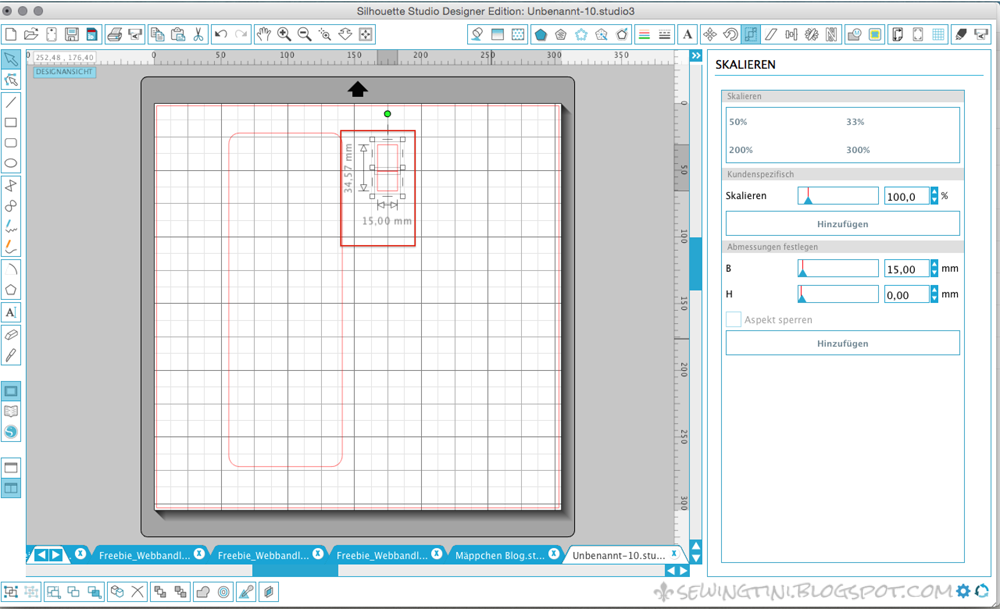Click stepper arrows for H height field
Screen dimensions: 1000x609
(934, 294)
